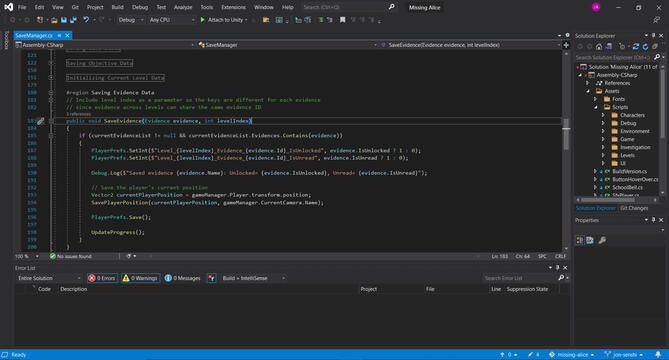Open the Debug configuration dropdown
Viewport: 669px width, 360px height.
point(131,20)
